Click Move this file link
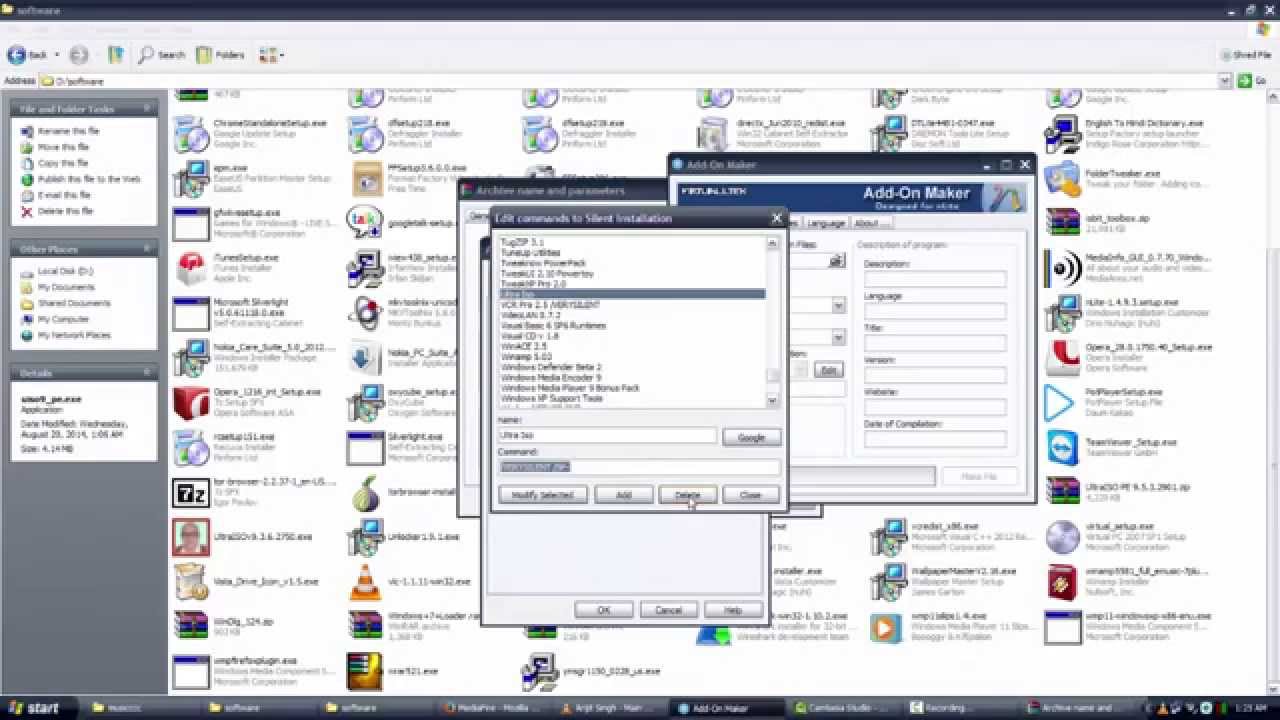Screen dimensions: 1280x720 tap(63, 147)
